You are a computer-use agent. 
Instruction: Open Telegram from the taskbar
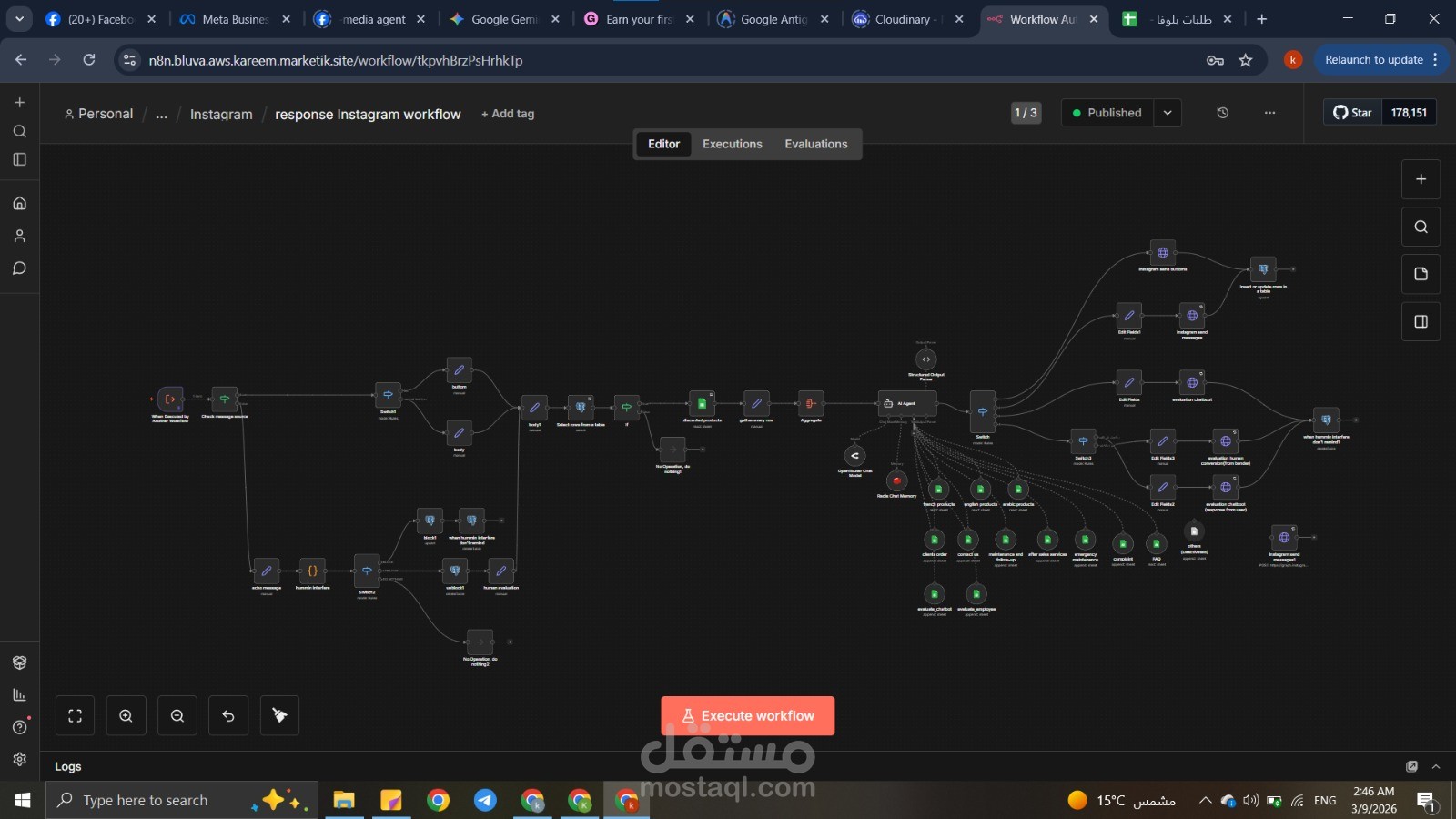coord(485,800)
